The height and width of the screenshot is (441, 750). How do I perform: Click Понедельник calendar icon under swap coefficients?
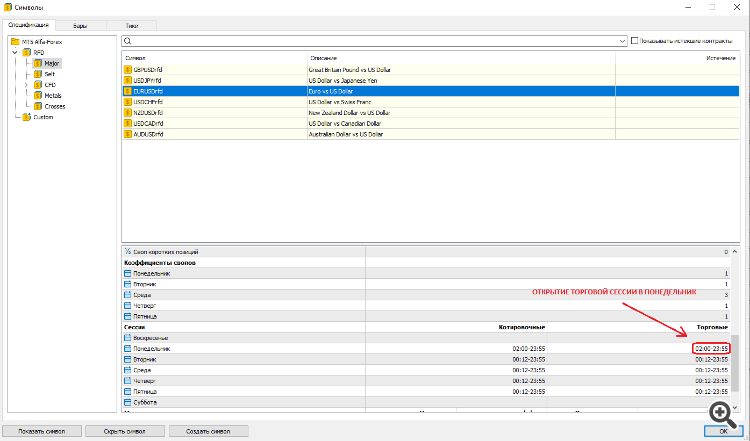128,274
